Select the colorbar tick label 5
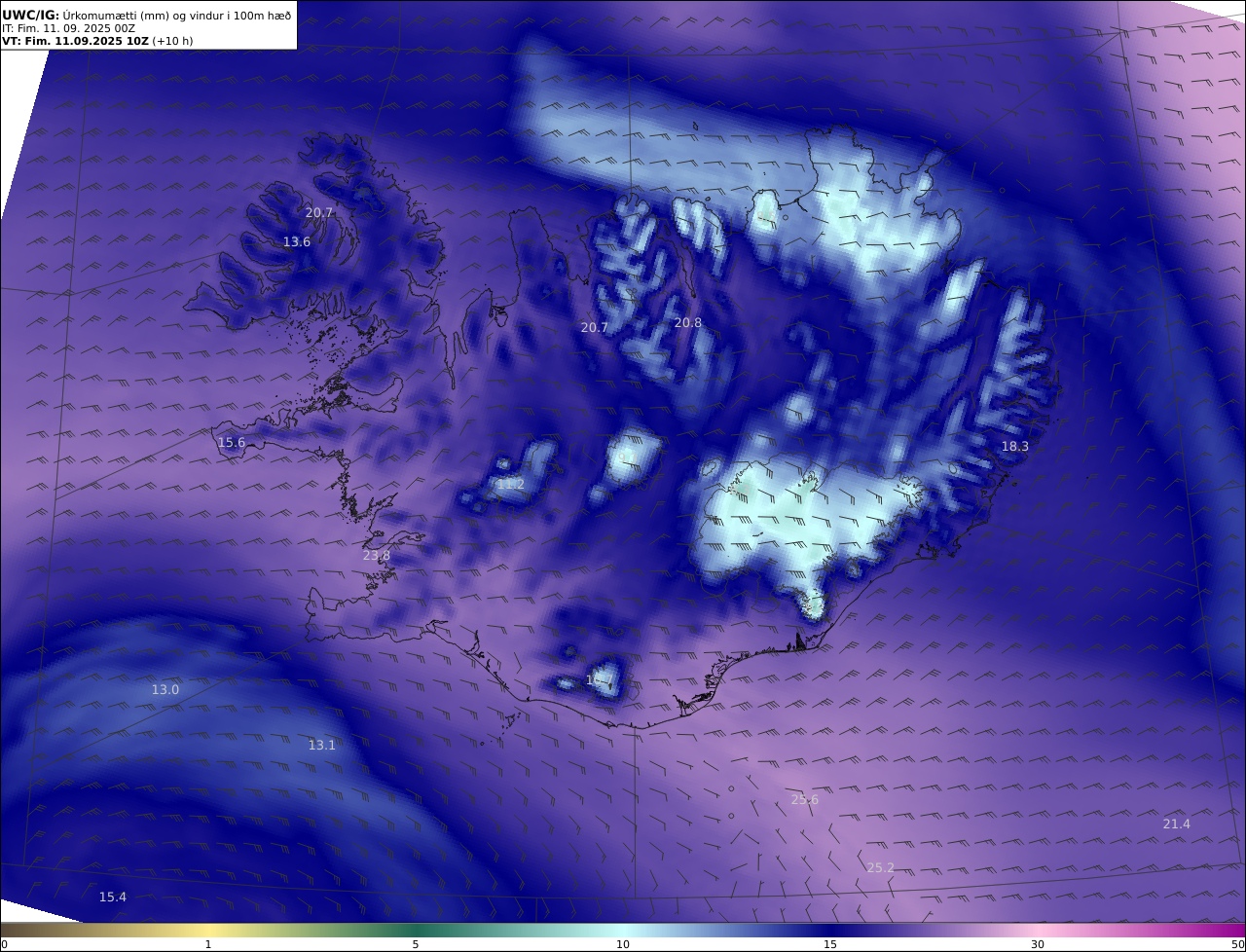Screen dimensions: 1246x952 [x=416, y=945]
